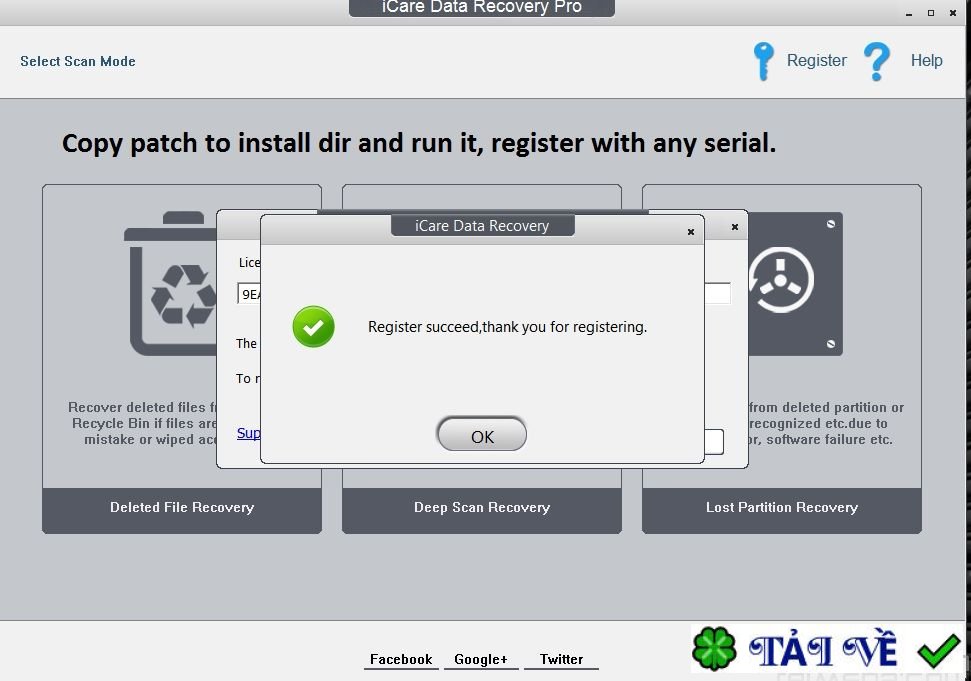971x681 pixels.
Task: Confirm the success message with OK
Action: [482, 434]
